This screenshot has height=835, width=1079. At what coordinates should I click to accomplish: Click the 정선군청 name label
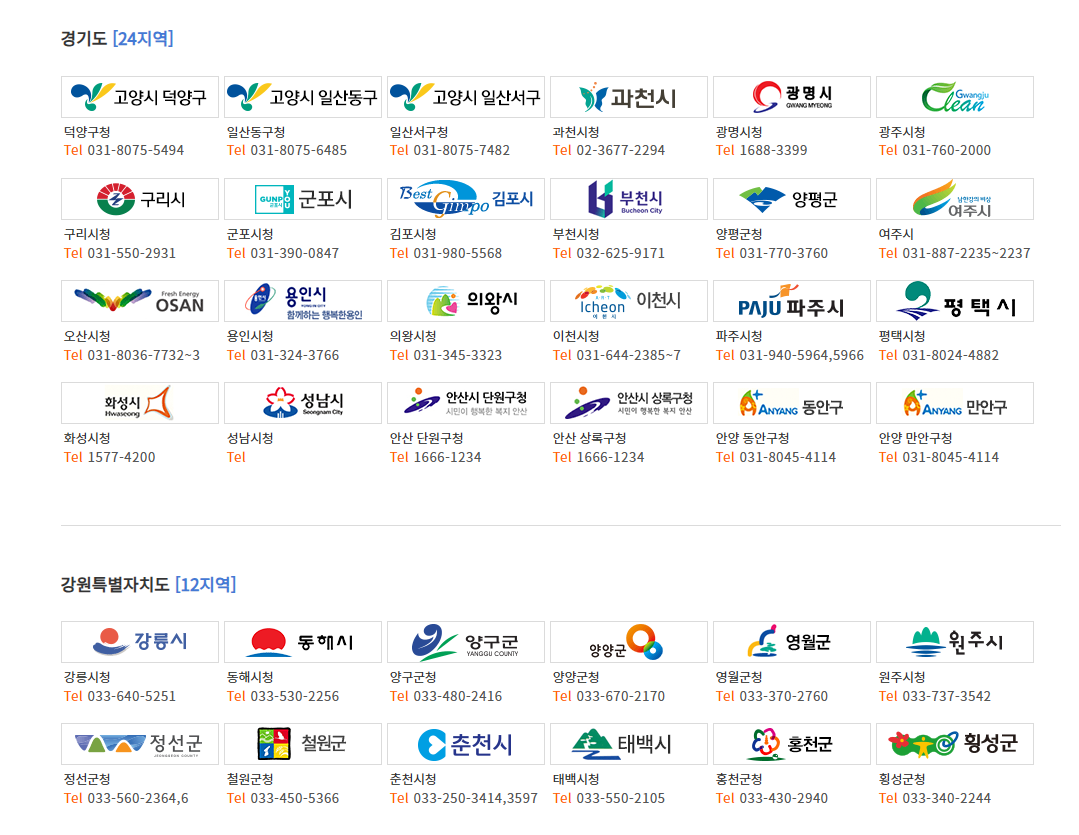(87, 779)
